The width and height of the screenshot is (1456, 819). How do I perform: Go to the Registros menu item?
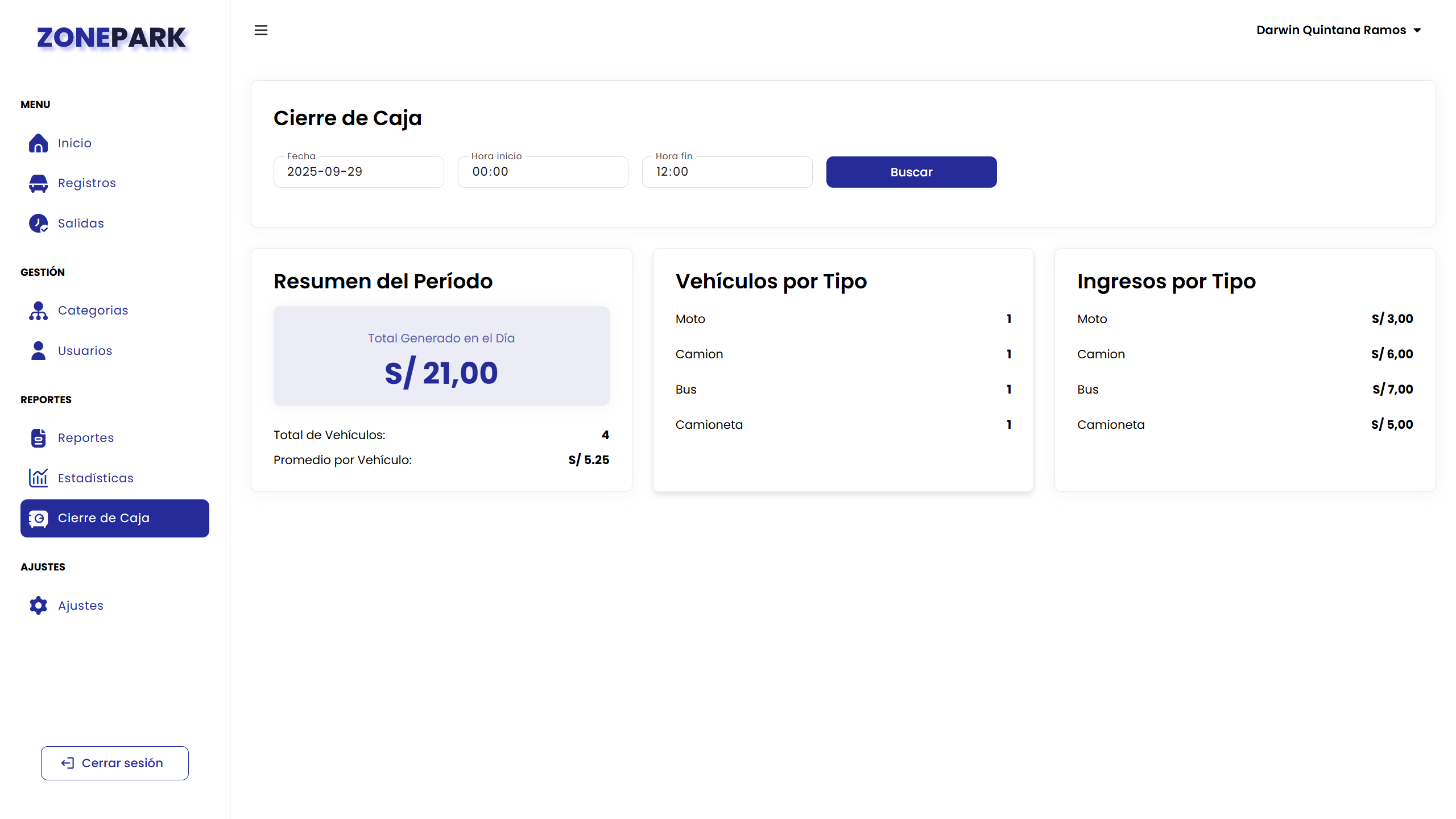87,183
